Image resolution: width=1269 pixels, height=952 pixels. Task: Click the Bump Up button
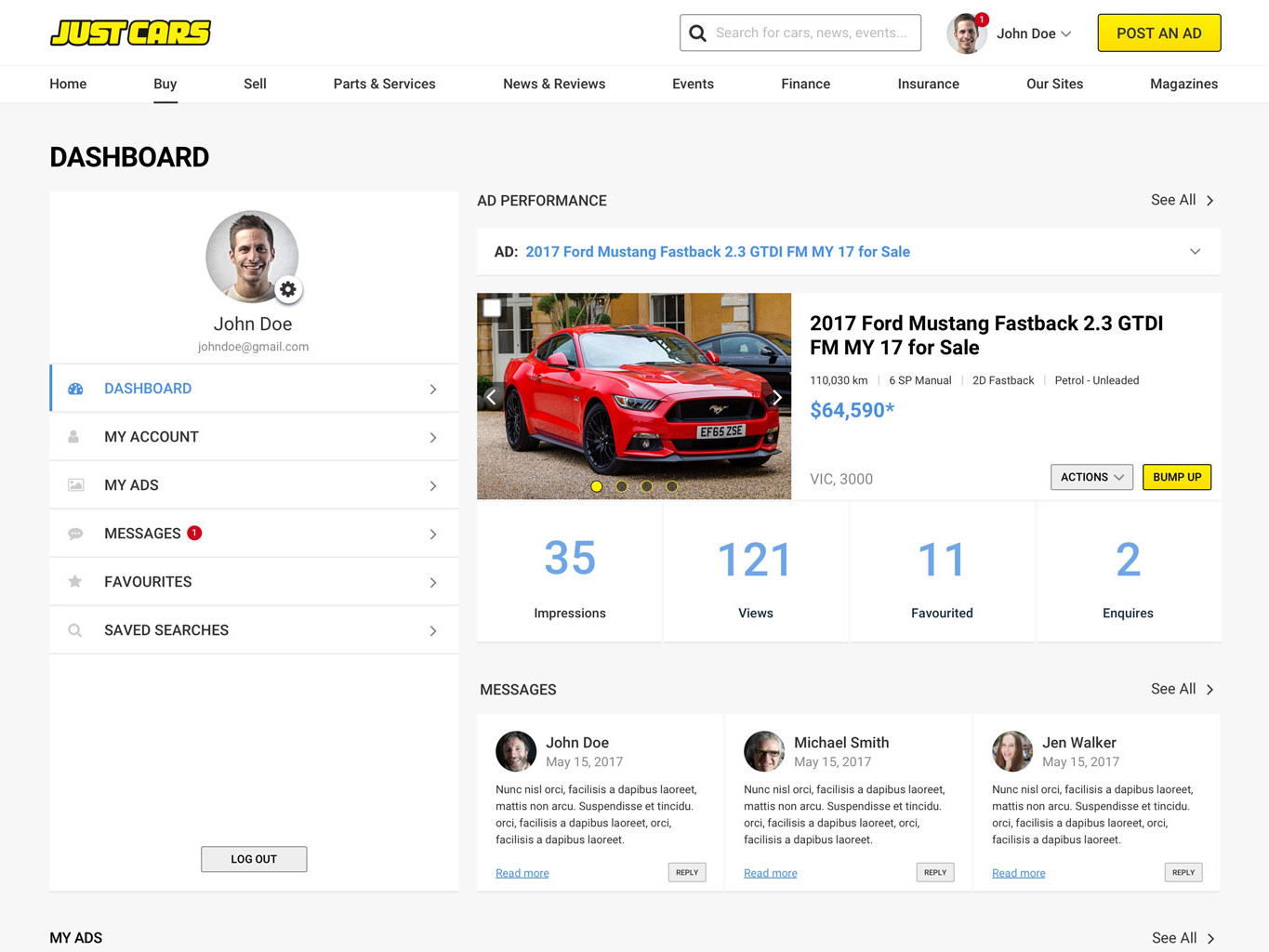1176,477
